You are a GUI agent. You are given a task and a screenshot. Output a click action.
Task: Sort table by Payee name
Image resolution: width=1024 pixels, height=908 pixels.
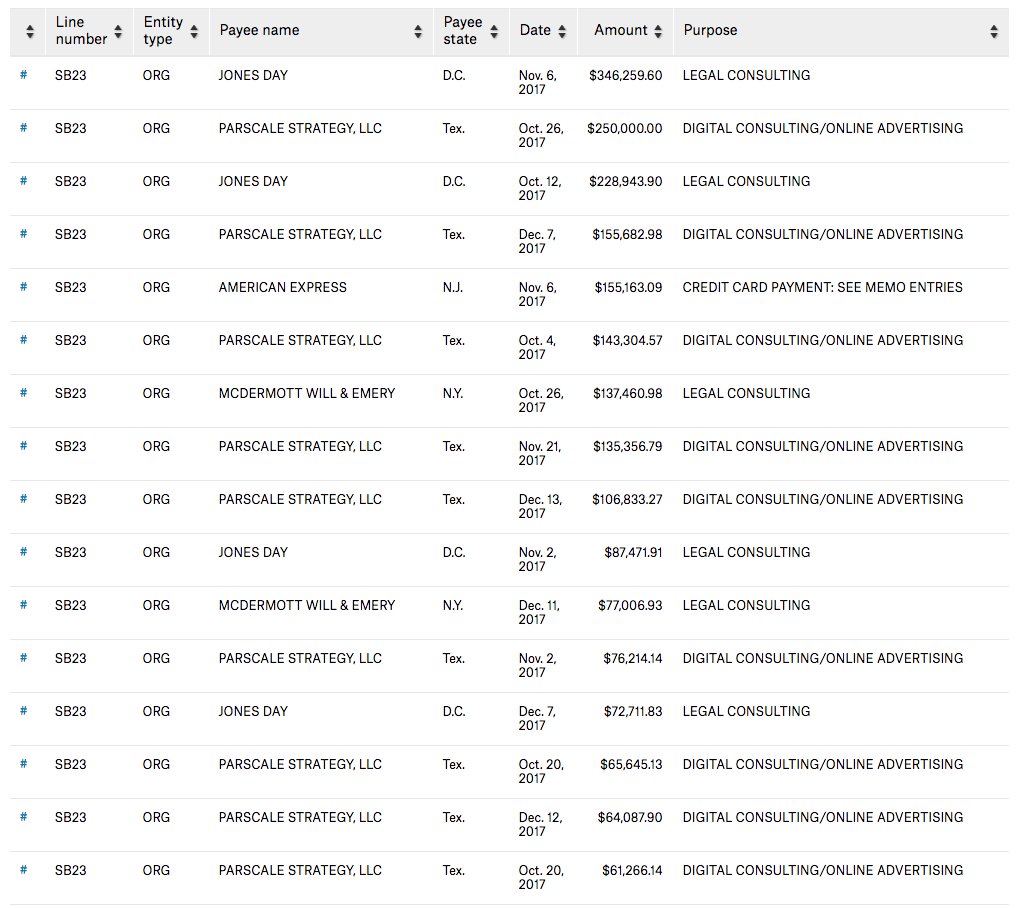[418, 31]
